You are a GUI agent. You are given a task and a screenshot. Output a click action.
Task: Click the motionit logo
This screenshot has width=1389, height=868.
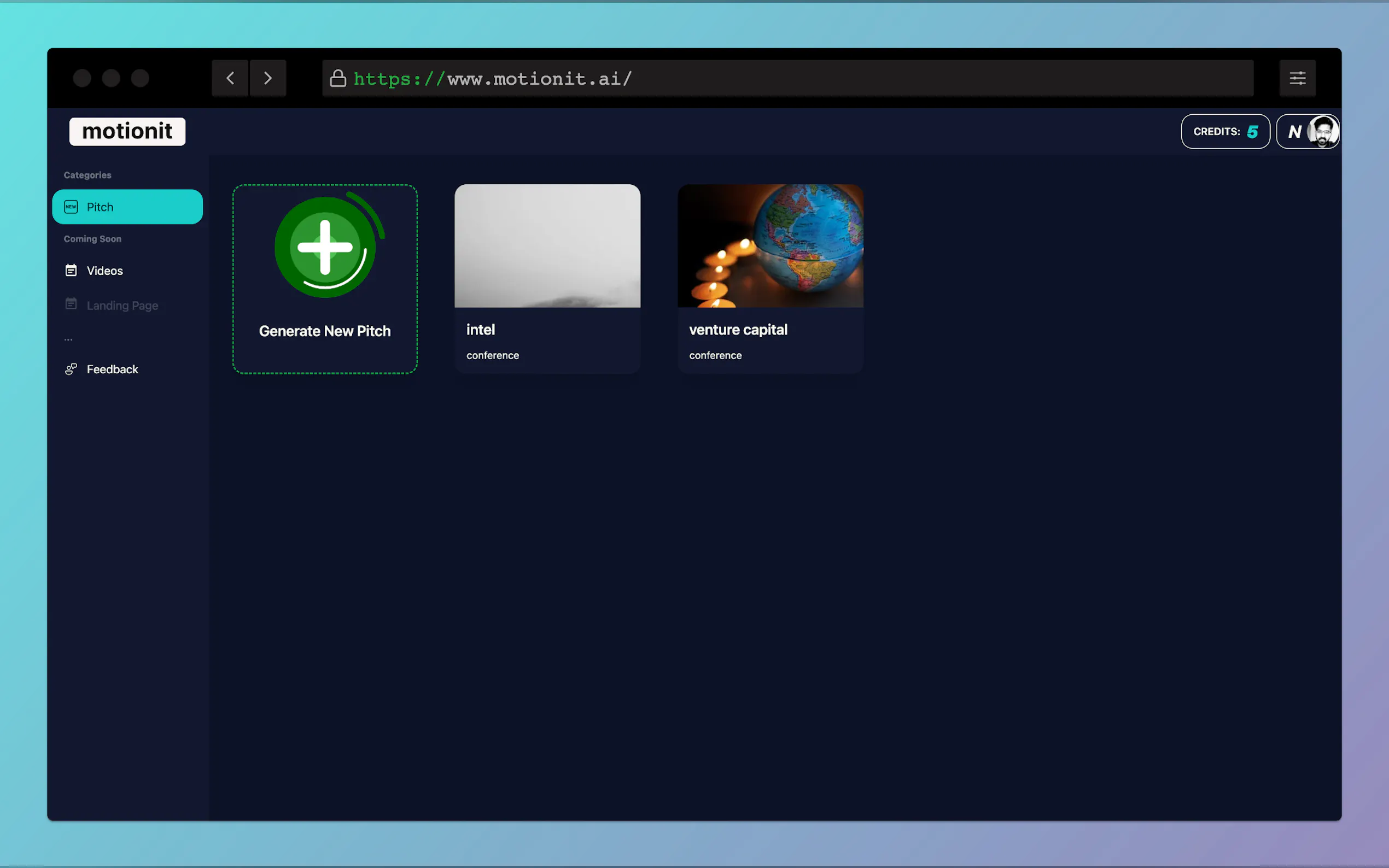[127, 131]
